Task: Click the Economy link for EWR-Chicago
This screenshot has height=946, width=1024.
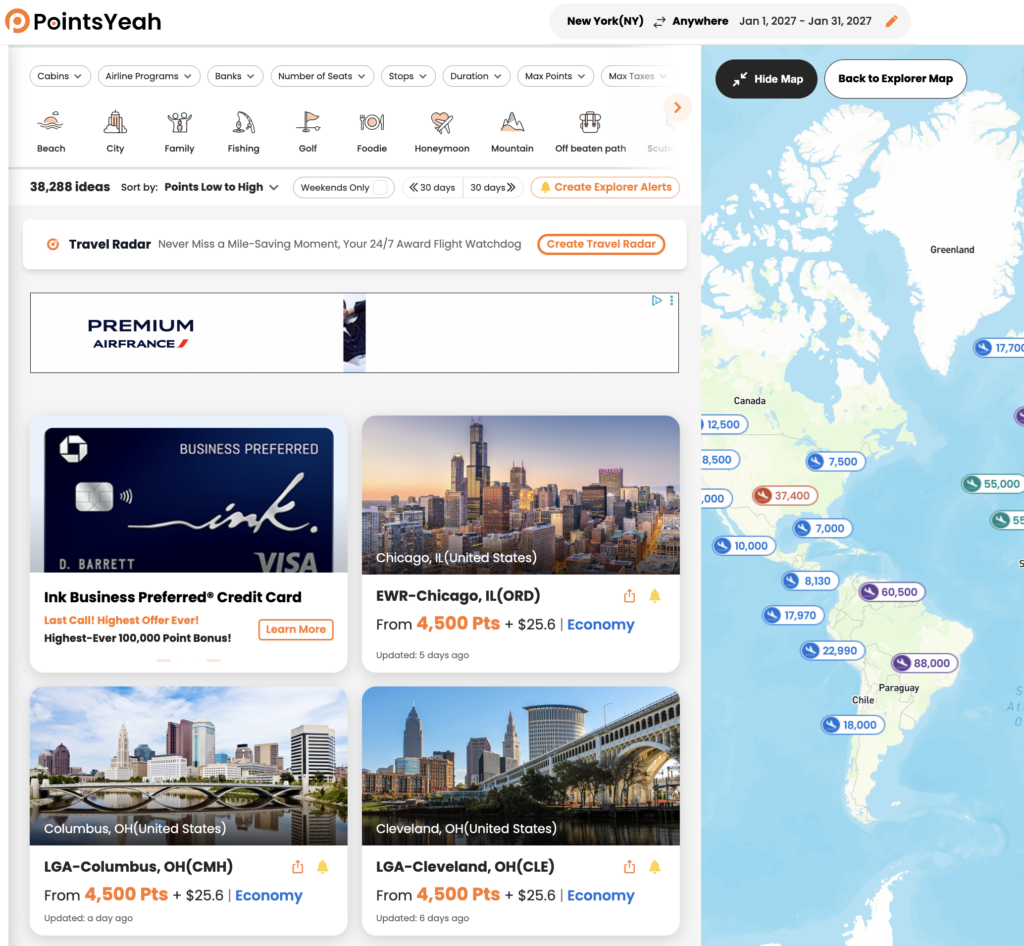Action: pos(600,624)
